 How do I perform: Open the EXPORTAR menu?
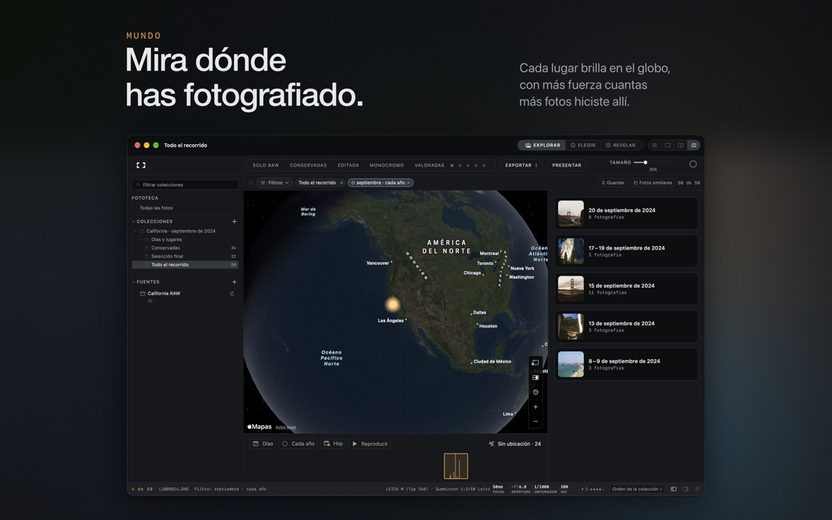(522, 165)
